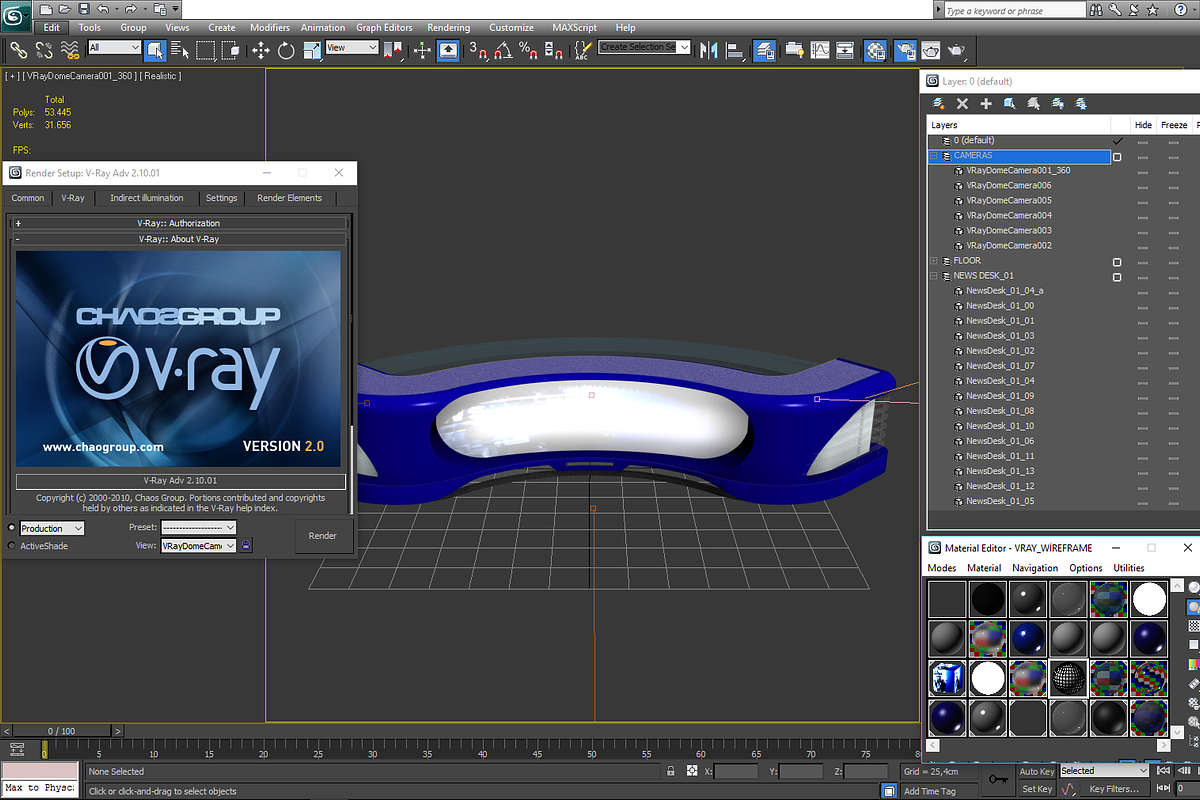Select the ActiveShade radio button

click(x=12, y=546)
